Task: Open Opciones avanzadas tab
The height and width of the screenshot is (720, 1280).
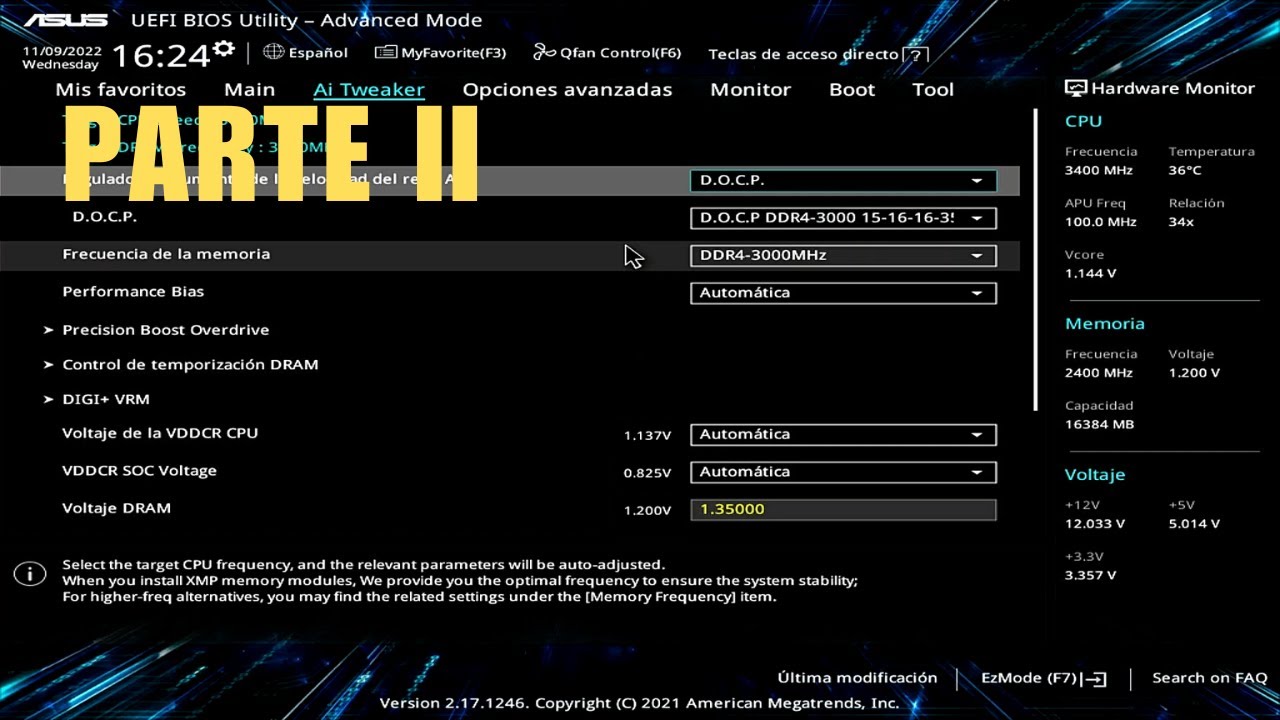Action: pos(567,89)
